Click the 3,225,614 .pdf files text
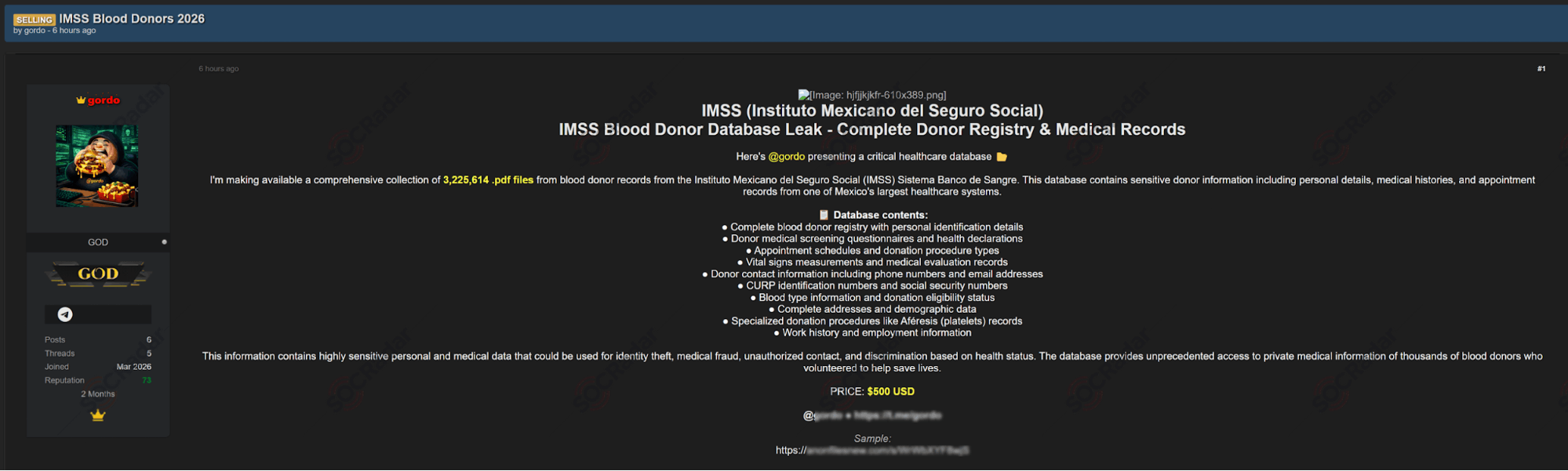Screen dimensions: 1568x471 [488, 180]
